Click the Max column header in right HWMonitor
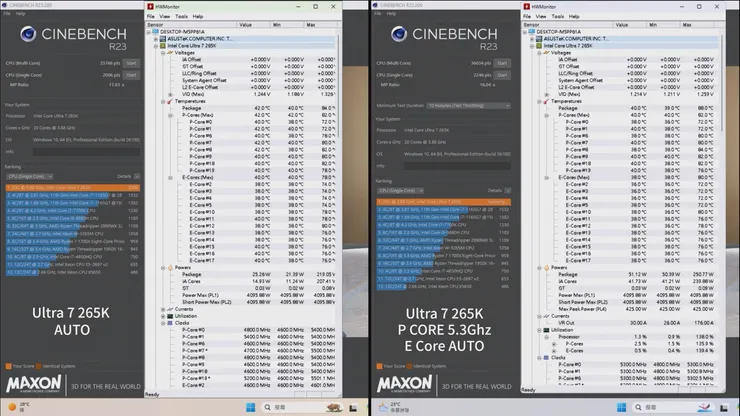 pos(699,25)
